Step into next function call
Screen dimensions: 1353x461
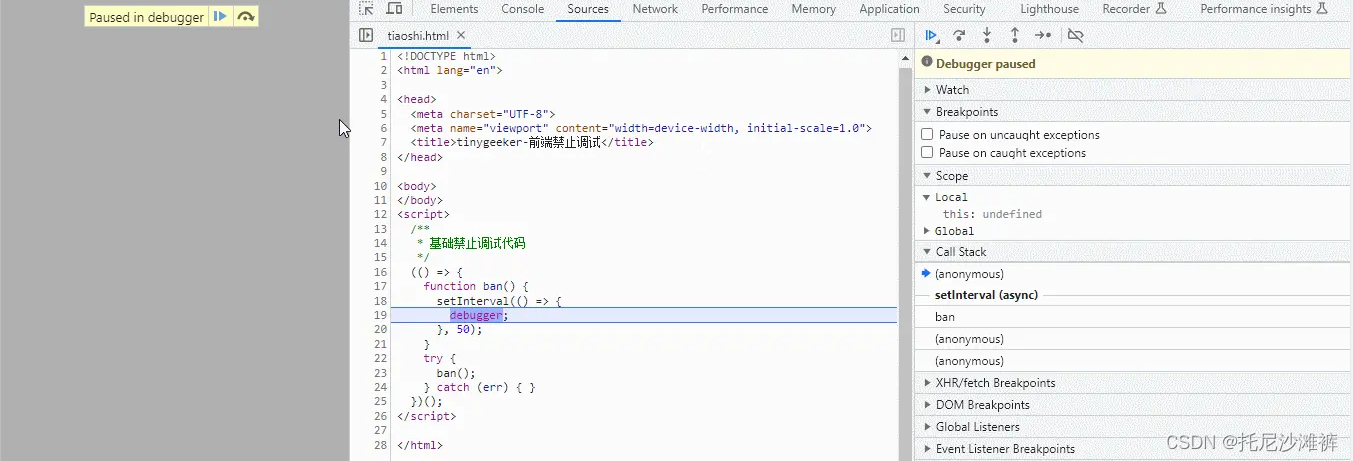point(987,36)
